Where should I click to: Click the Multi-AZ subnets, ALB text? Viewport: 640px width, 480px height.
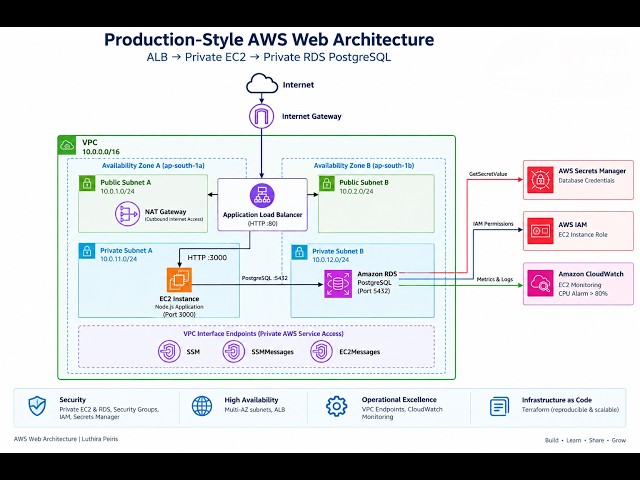(255, 409)
